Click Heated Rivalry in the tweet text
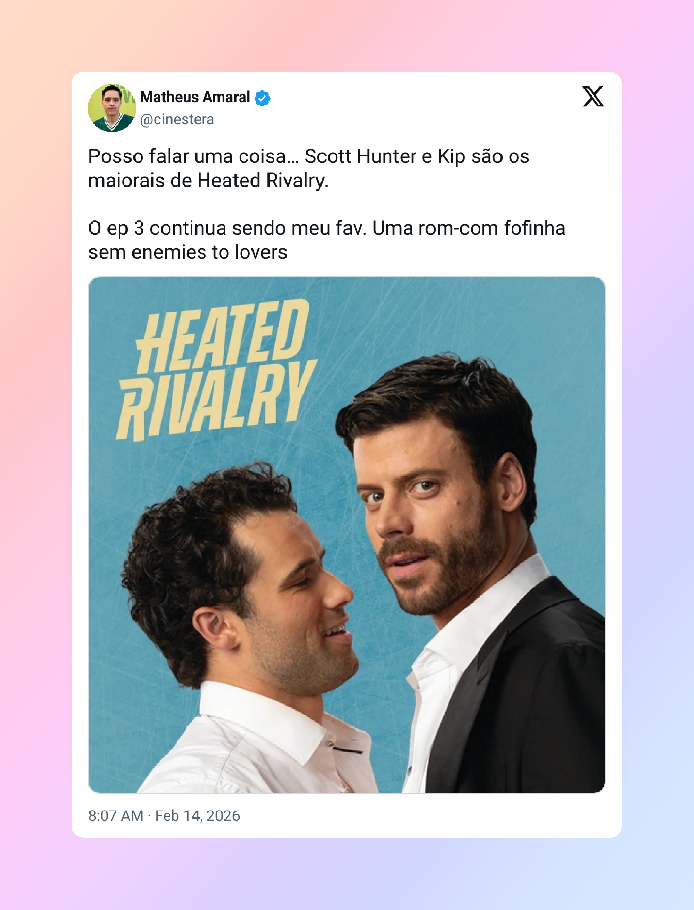 pos(263,180)
